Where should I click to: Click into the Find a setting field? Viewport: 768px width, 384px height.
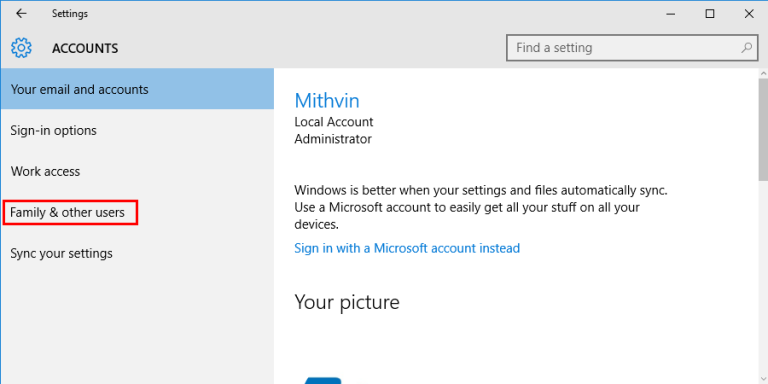pyautogui.click(x=632, y=48)
